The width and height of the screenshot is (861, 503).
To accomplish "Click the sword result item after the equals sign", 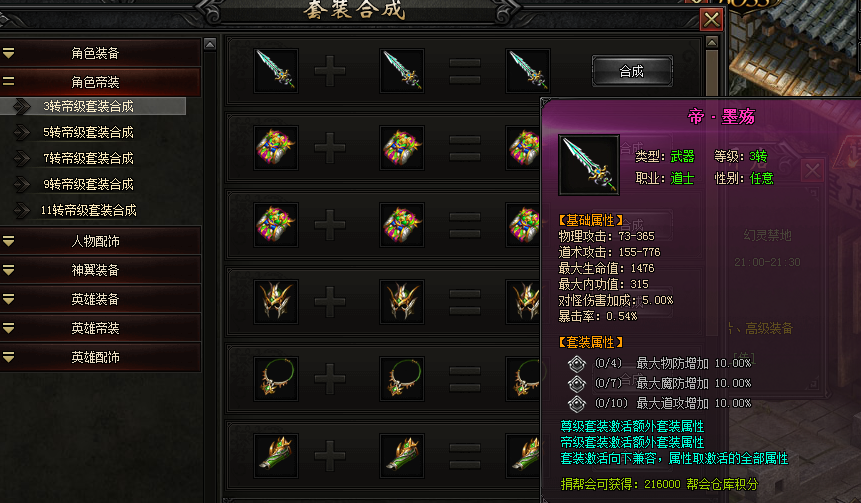I will (528, 70).
